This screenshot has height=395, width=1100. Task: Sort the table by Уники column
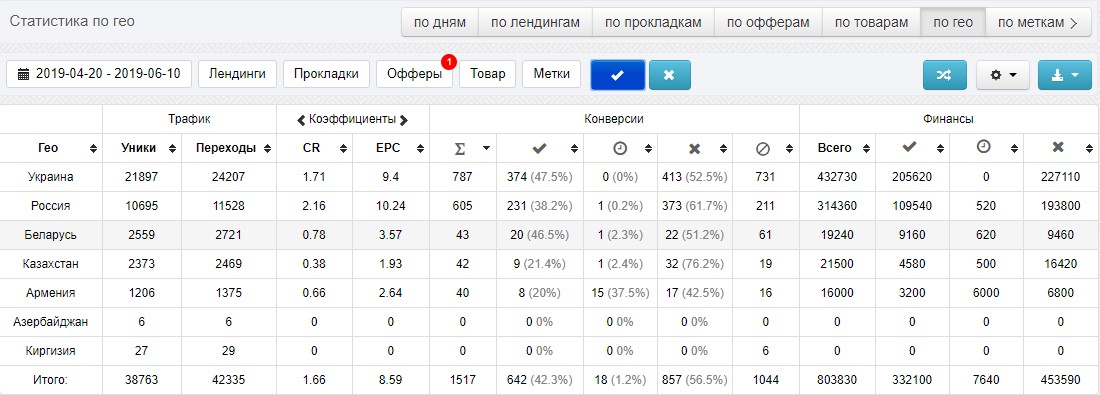pyautogui.click(x=142, y=148)
